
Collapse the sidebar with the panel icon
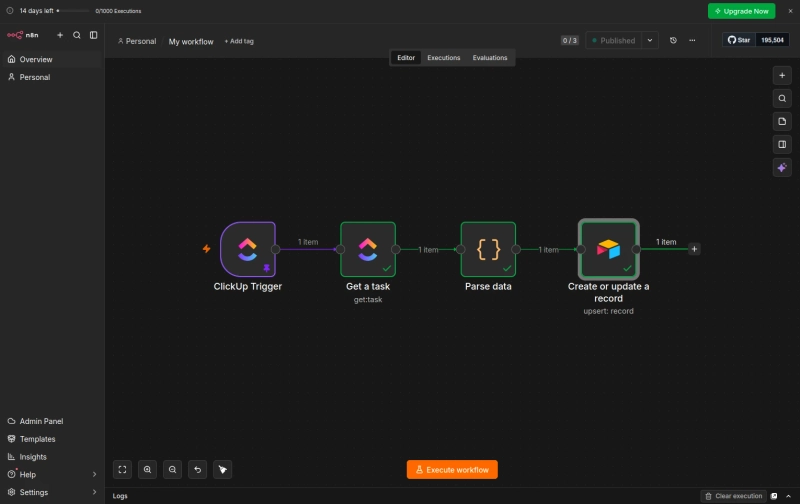(93, 35)
